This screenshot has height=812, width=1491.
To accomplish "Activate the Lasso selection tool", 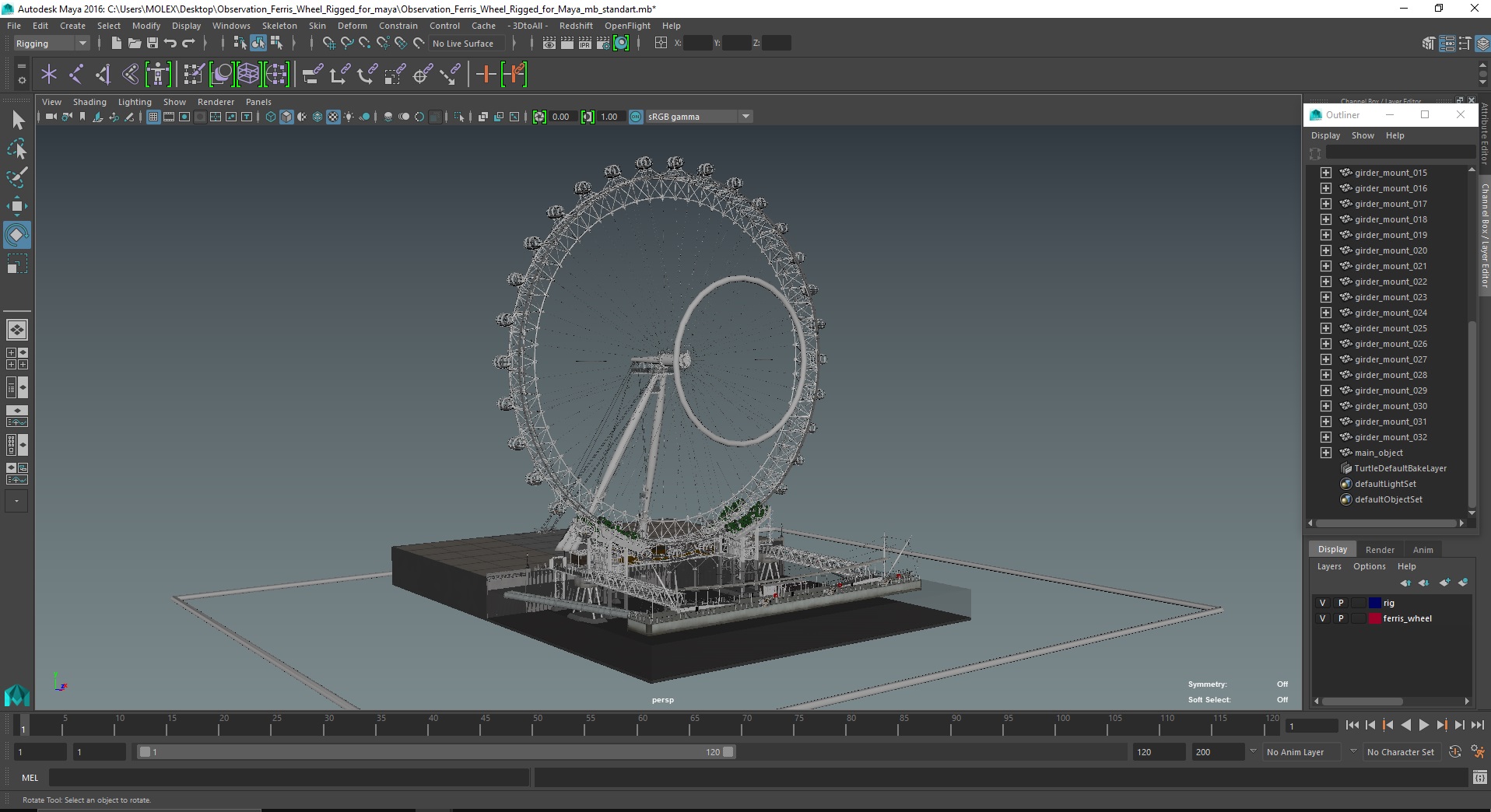I will [17, 149].
